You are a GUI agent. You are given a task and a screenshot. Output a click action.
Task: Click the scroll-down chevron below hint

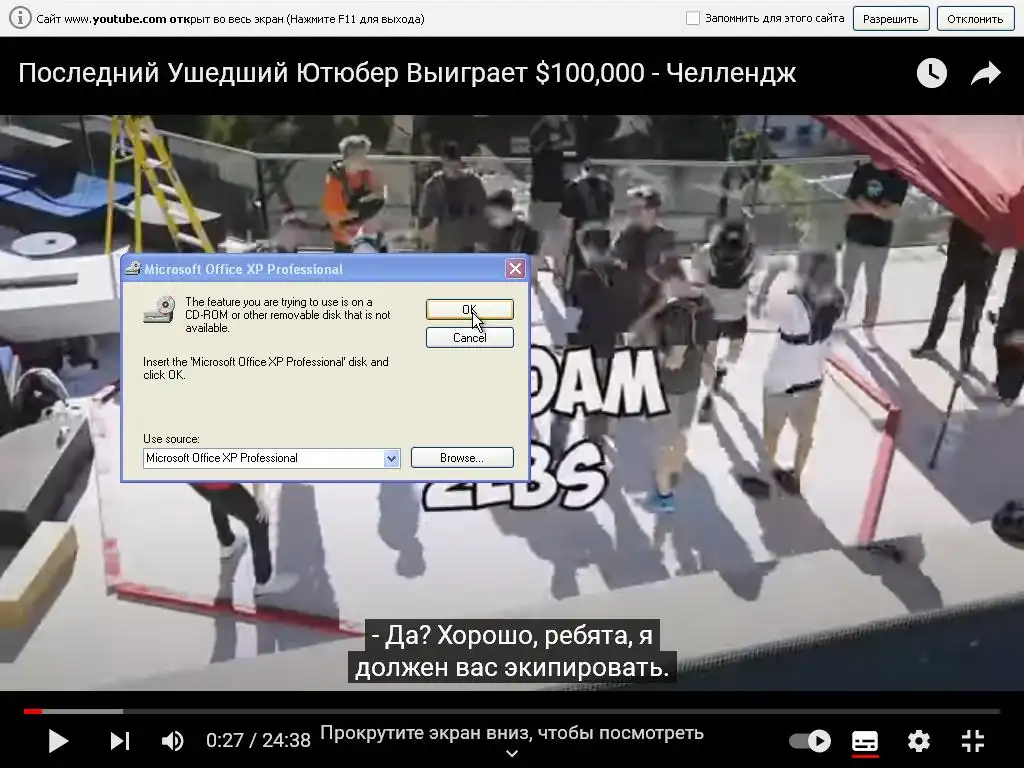(x=512, y=754)
